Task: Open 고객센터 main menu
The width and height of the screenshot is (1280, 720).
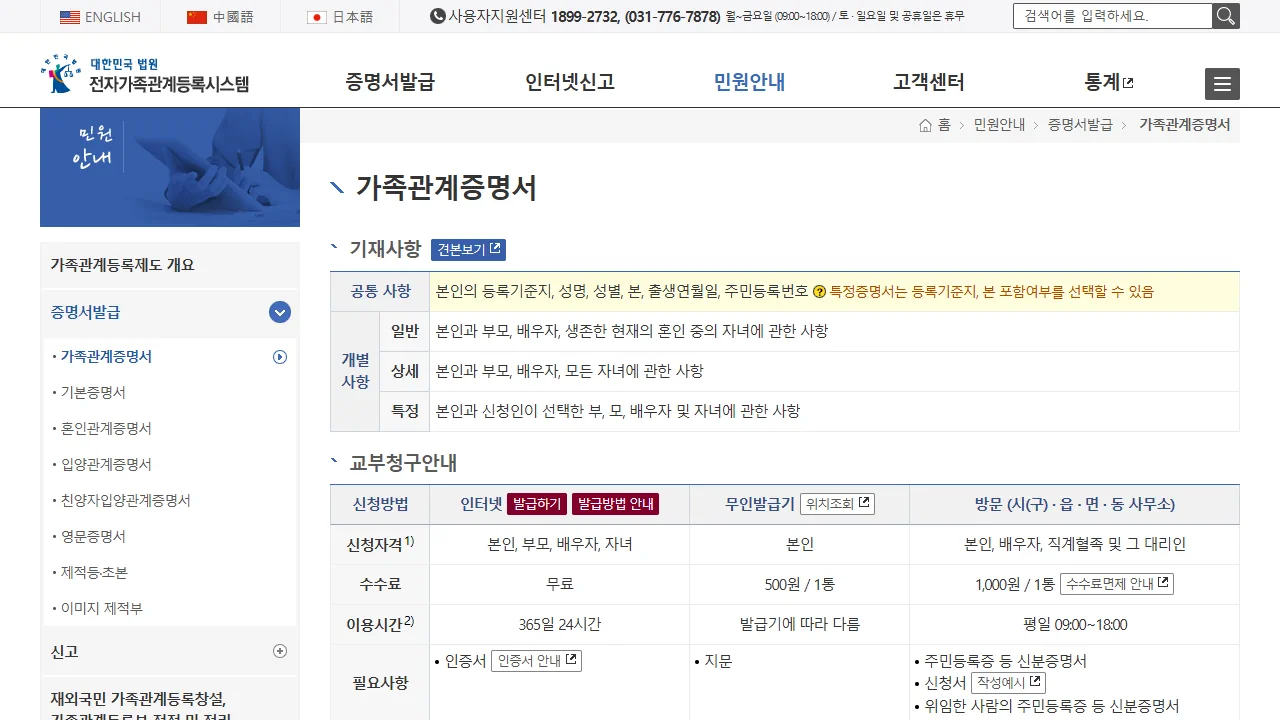Action: click(929, 82)
